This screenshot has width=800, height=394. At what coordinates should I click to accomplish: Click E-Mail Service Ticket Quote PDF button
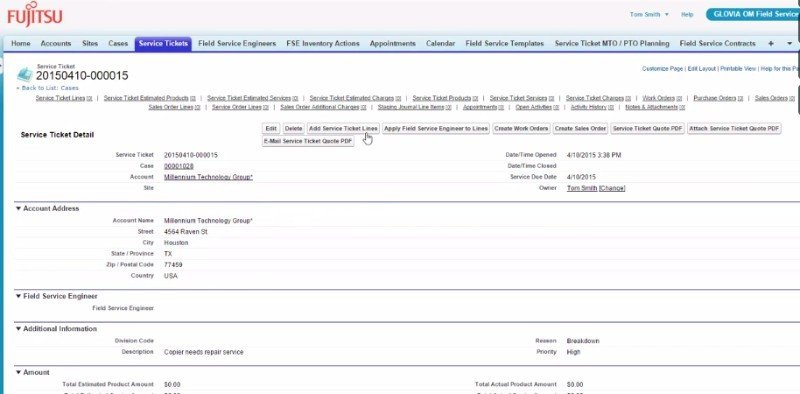[x=308, y=141]
